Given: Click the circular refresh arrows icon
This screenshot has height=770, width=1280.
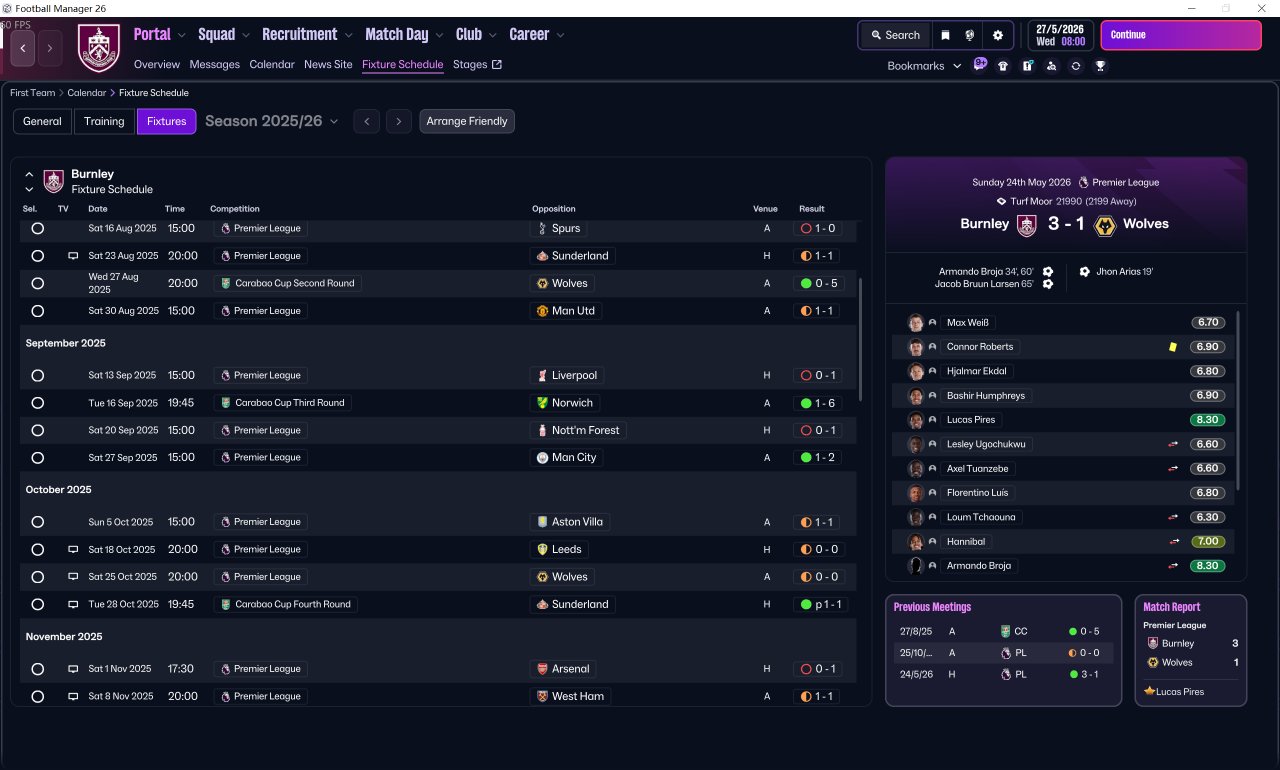Looking at the screenshot, I should (1076, 66).
